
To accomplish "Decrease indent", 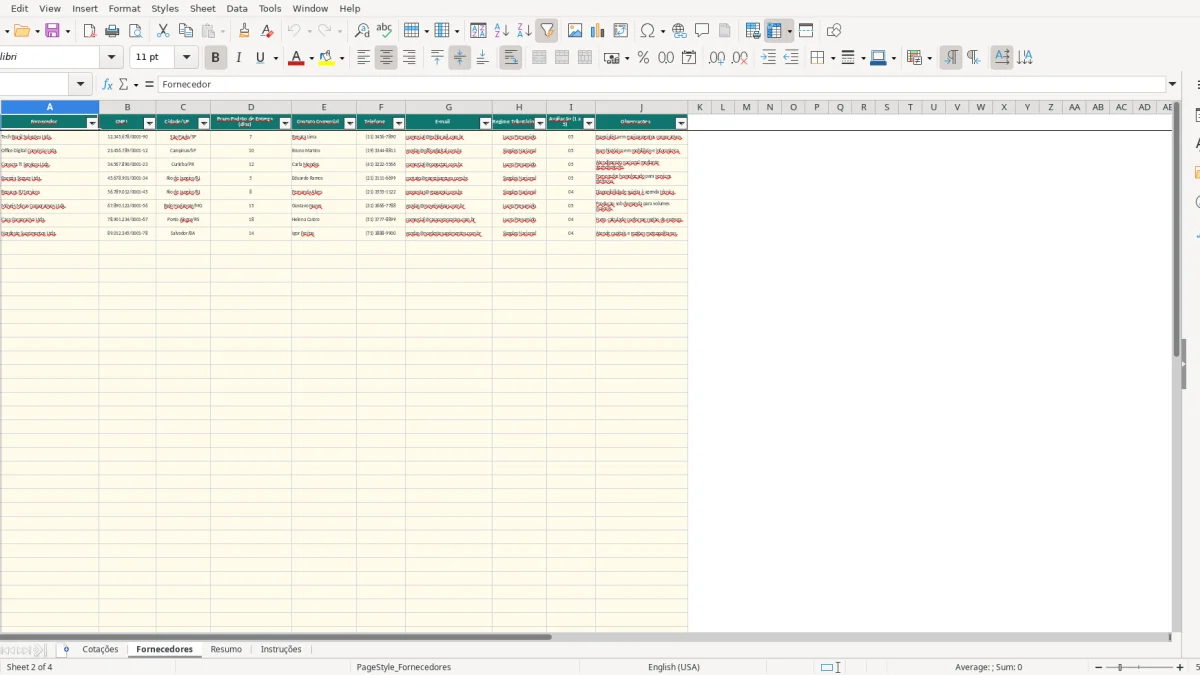I will [791, 58].
